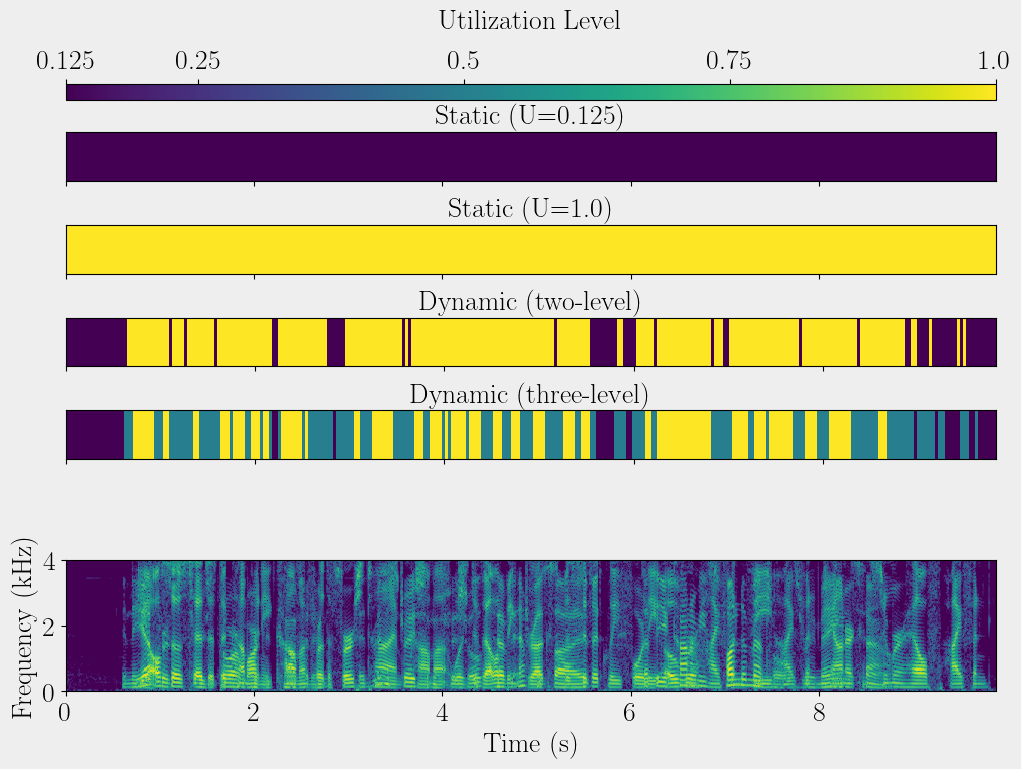Click the Utilization Level colorbar title
Viewport: 1021px width, 769px height.
click(x=529, y=21)
